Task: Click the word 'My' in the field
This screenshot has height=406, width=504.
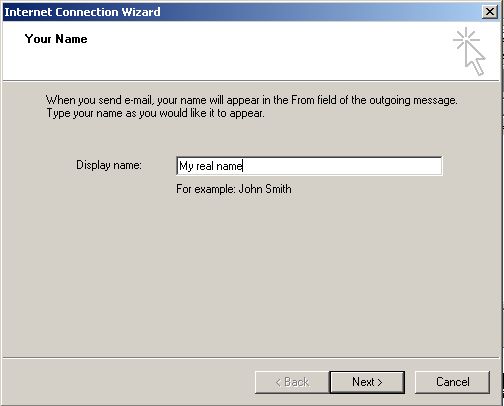Action: [186, 166]
